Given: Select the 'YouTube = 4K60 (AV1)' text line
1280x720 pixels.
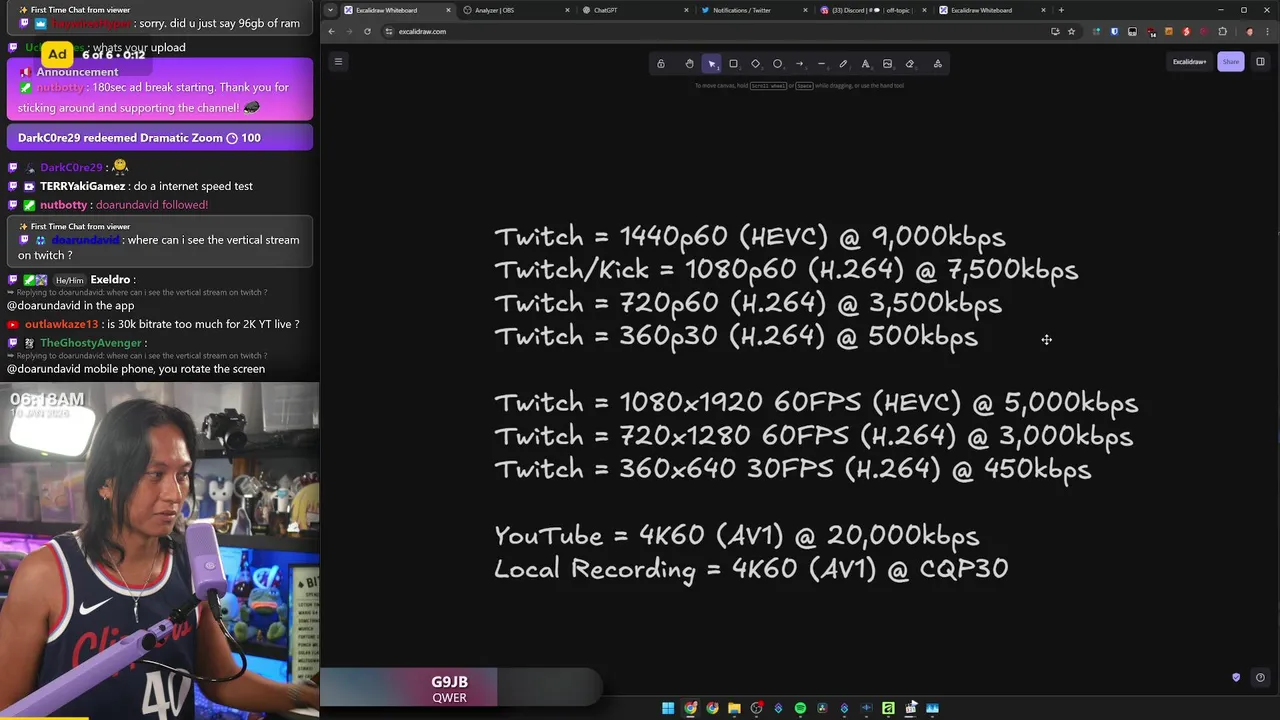Looking at the screenshot, I should coord(737,536).
